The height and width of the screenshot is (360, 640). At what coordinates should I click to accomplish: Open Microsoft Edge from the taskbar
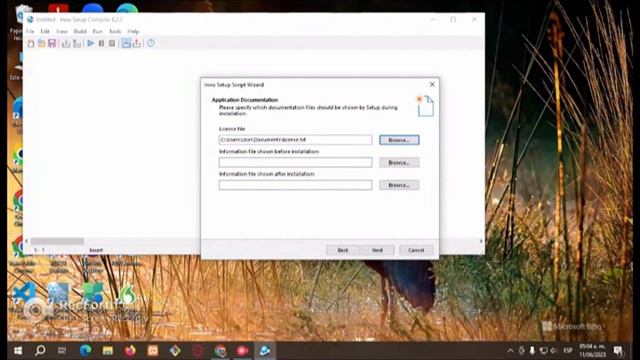click(85, 351)
